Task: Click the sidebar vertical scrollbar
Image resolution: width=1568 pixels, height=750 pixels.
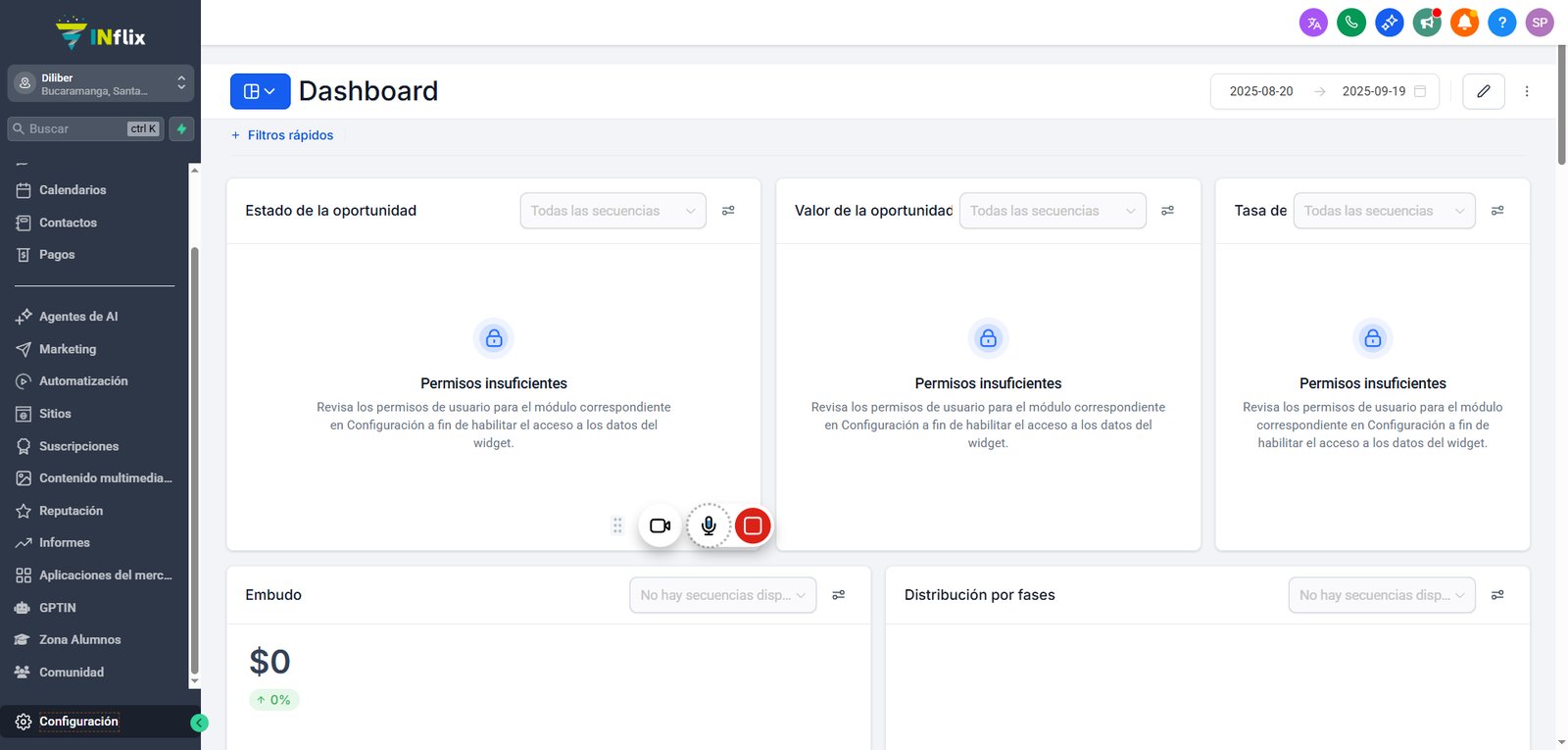Action: pos(194,461)
